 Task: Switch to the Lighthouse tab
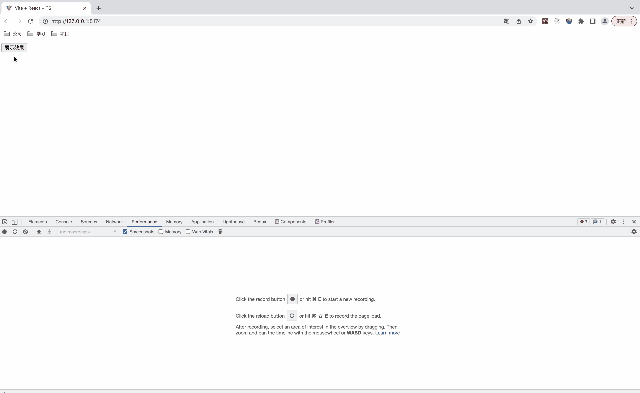[234, 222]
